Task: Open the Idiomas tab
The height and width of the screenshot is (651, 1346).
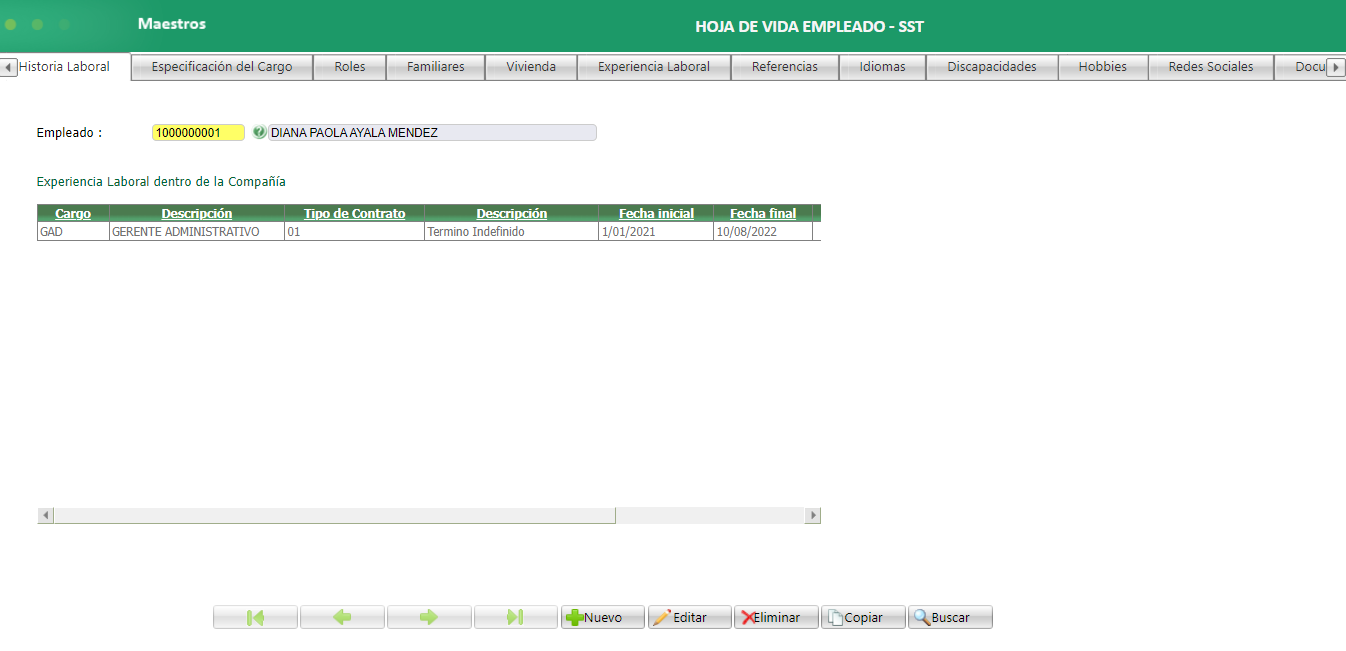Action: (882, 67)
